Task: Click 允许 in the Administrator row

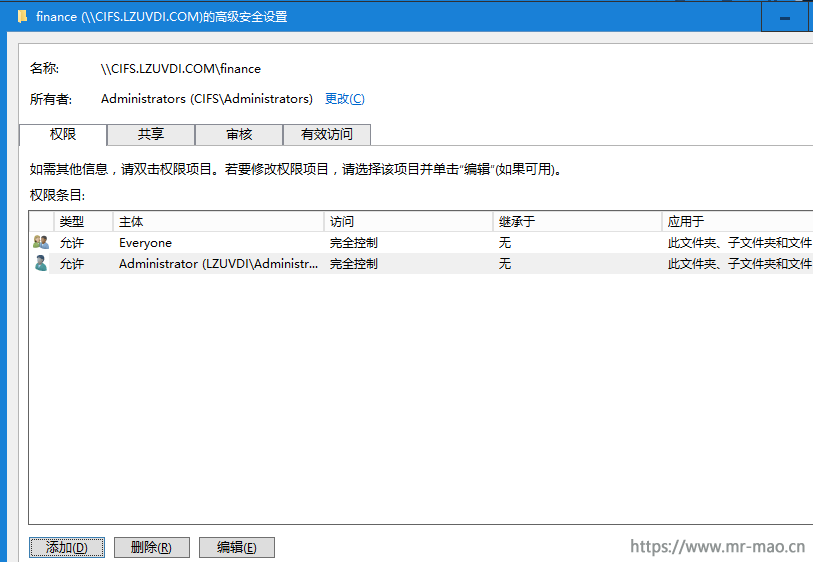Action: click(72, 264)
